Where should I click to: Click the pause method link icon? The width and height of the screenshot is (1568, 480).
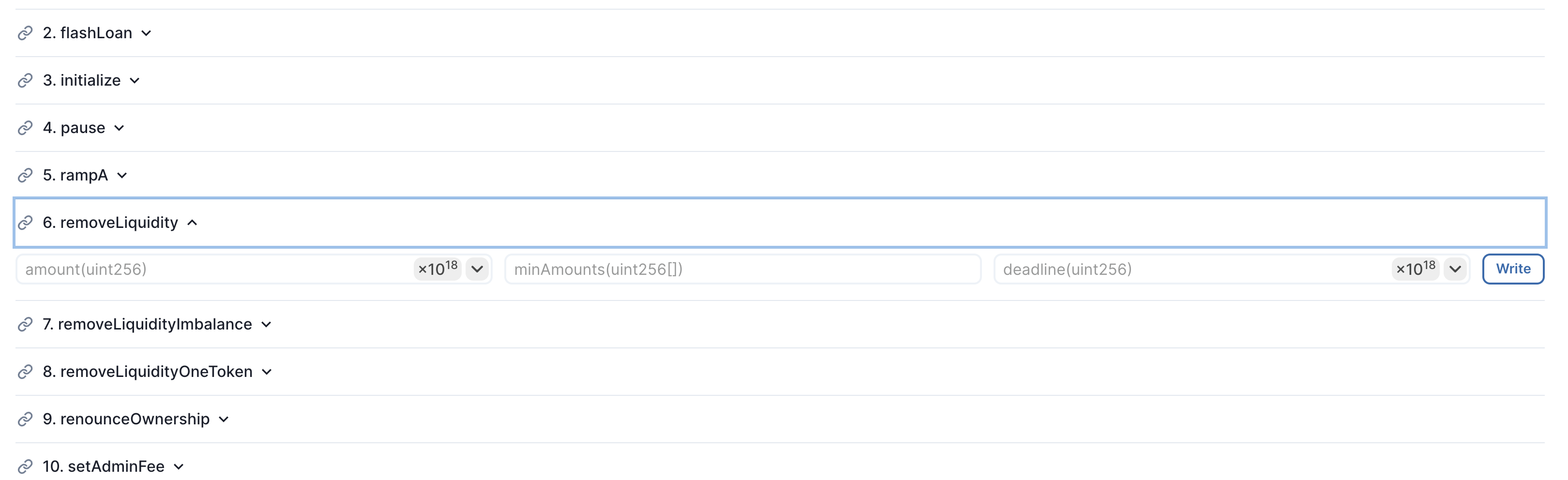(25, 128)
